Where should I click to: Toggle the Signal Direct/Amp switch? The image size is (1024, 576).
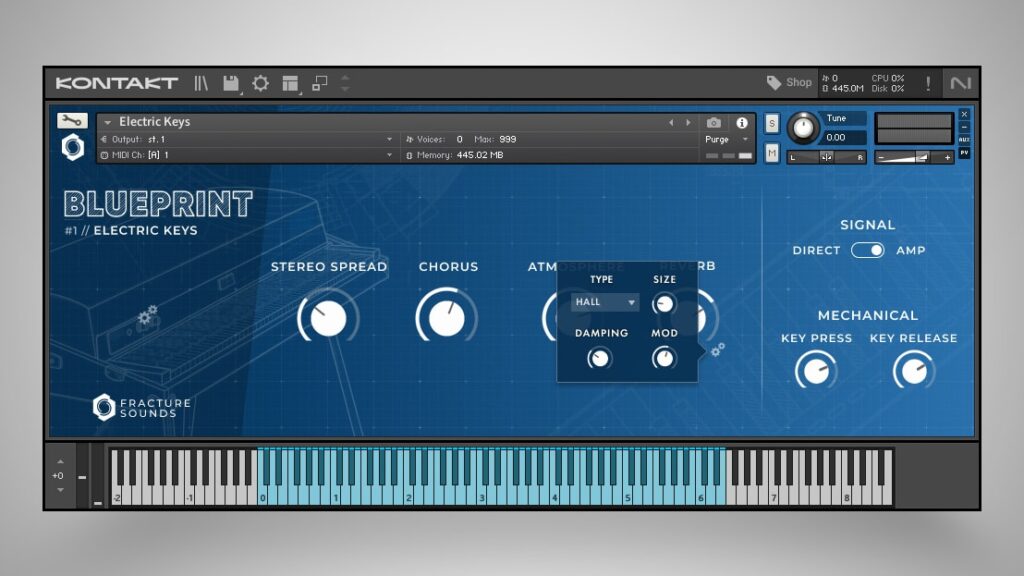867,250
